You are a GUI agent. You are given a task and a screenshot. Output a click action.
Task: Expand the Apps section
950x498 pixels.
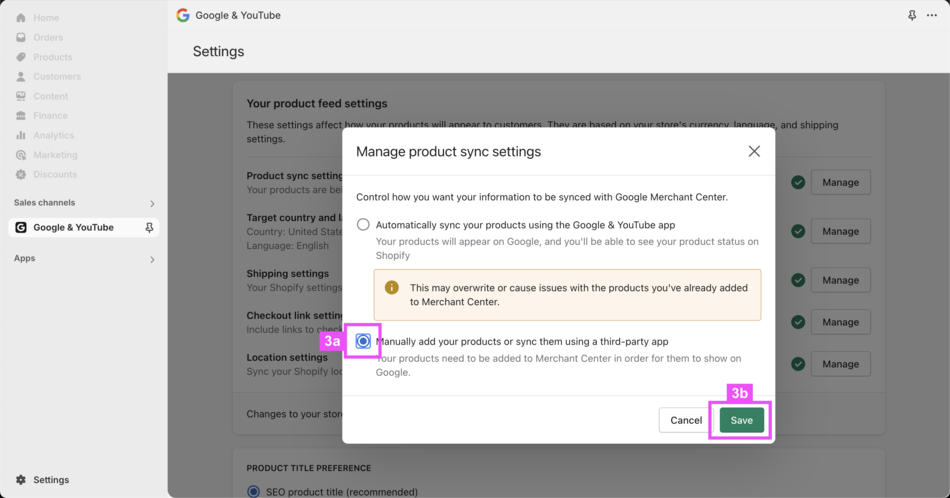click(152, 259)
